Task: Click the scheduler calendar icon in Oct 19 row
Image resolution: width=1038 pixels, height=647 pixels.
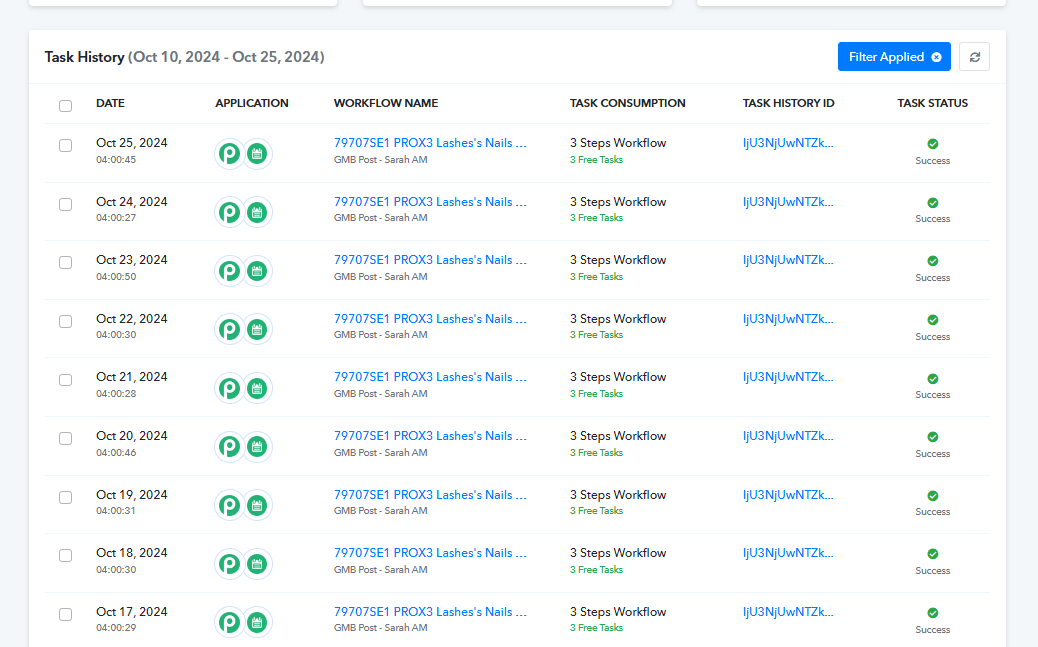Action: tap(257, 505)
